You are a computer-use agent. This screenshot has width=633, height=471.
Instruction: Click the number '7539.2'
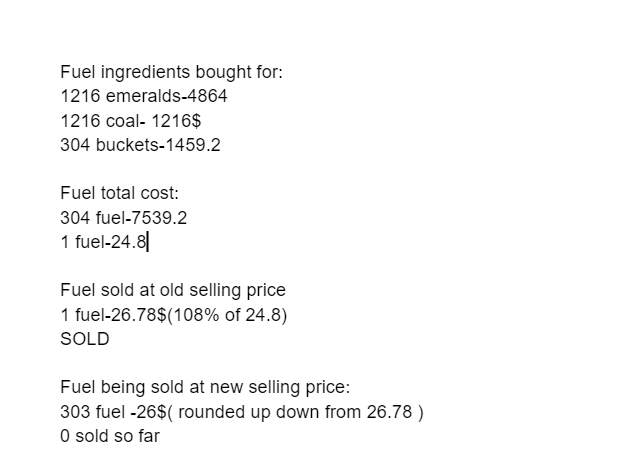[159, 218]
